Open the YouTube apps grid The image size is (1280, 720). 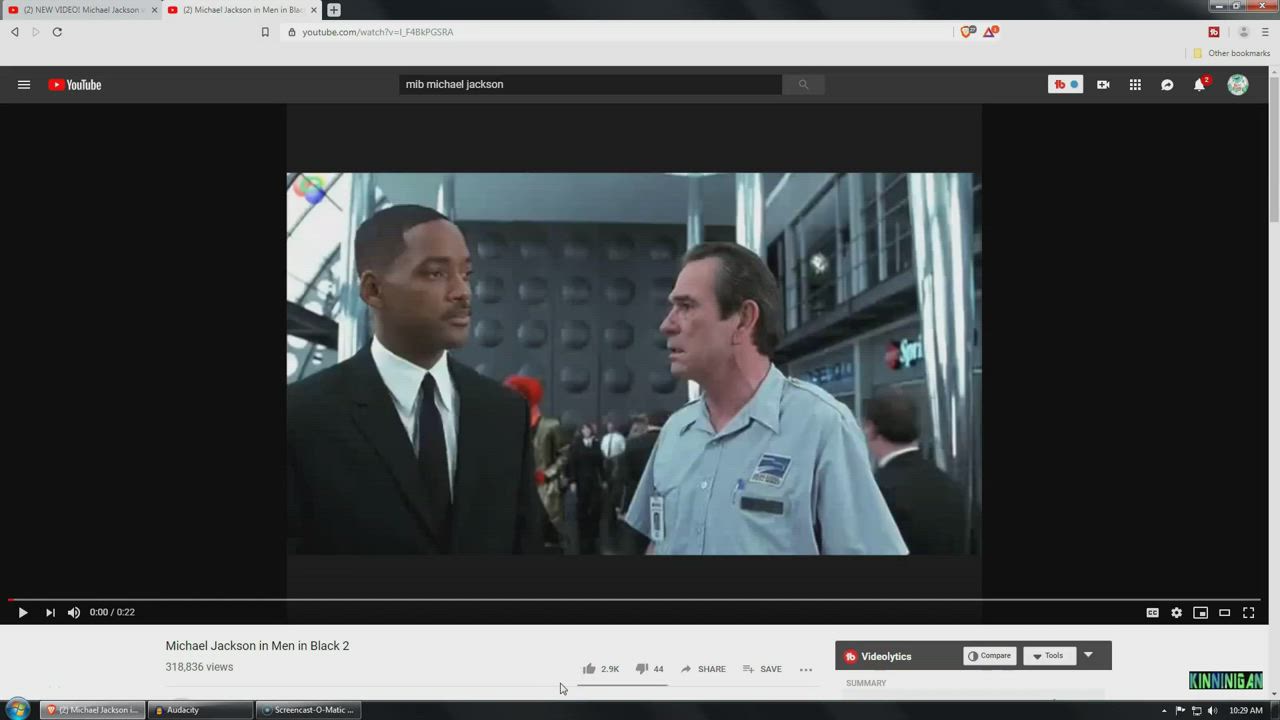pos(1135,85)
